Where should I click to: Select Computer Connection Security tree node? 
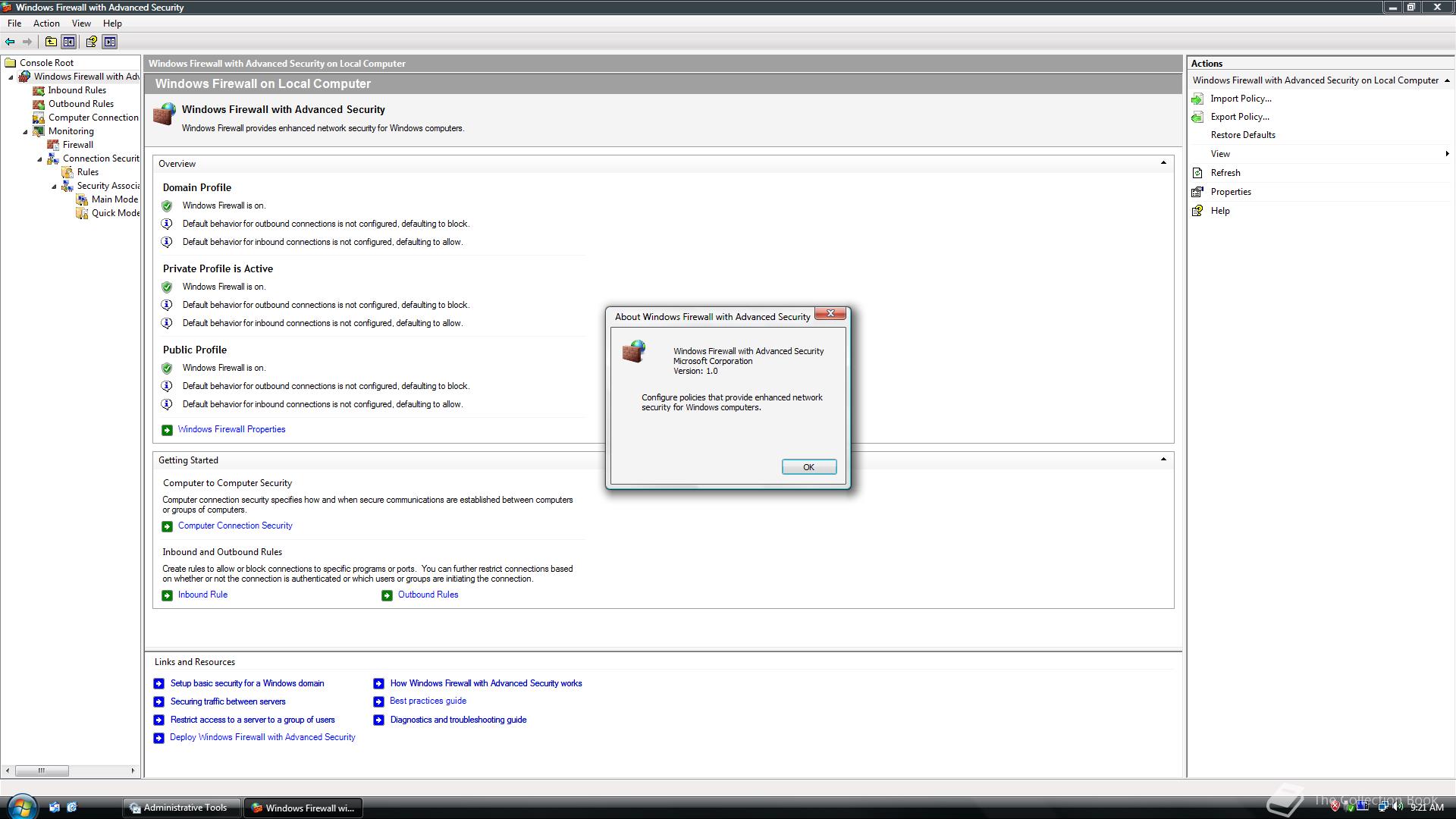(86, 118)
